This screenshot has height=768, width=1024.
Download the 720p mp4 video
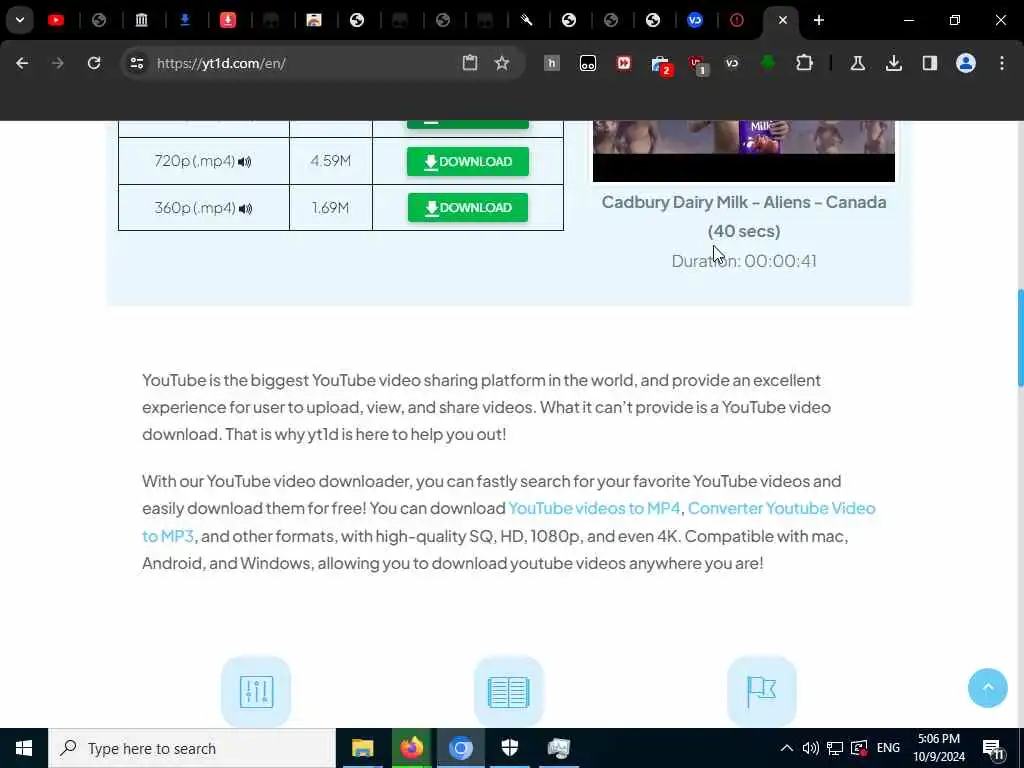(x=468, y=161)
